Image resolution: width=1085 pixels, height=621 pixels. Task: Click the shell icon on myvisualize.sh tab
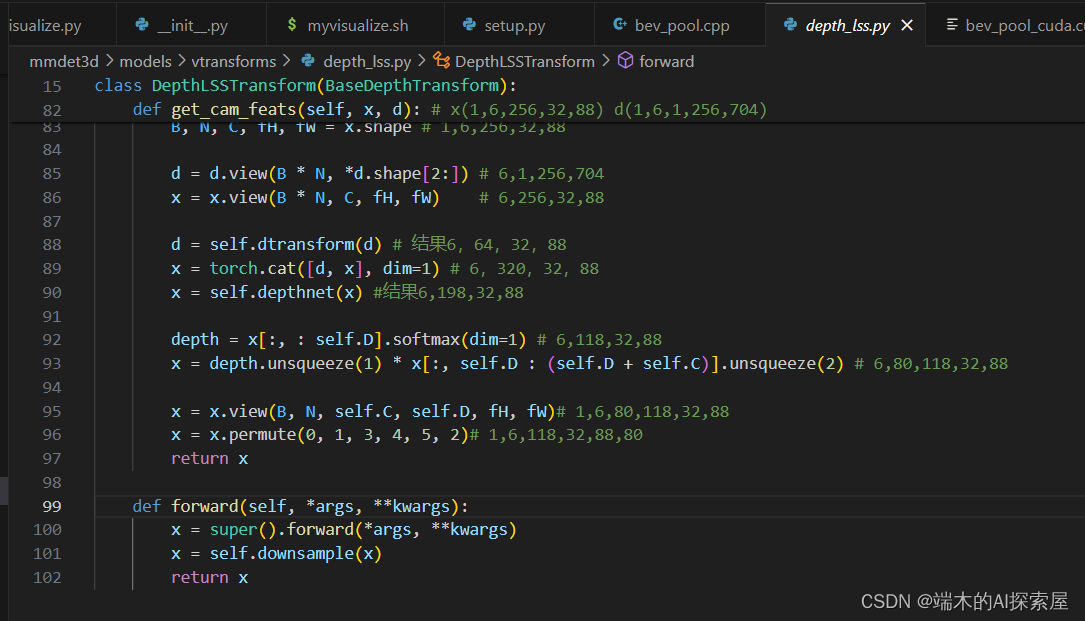(x=292, y=25)
